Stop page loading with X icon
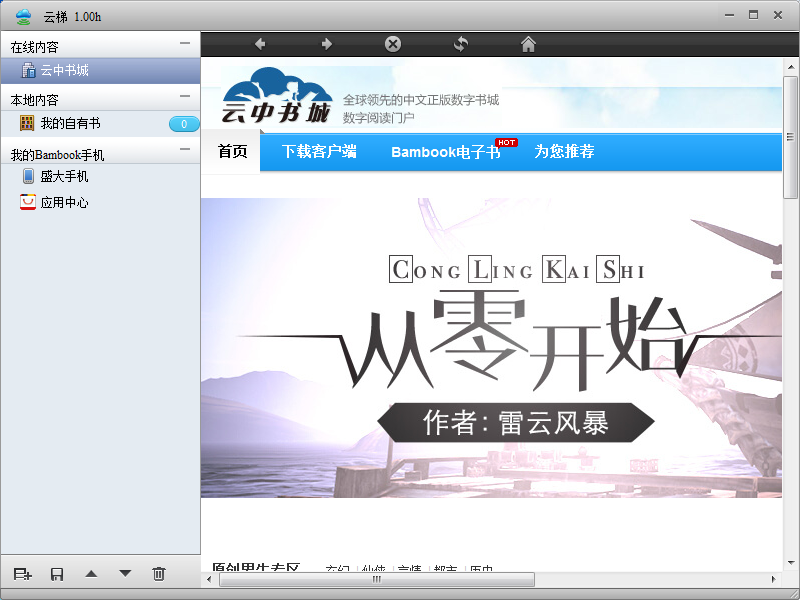800x600 pixels. point(393,44)
